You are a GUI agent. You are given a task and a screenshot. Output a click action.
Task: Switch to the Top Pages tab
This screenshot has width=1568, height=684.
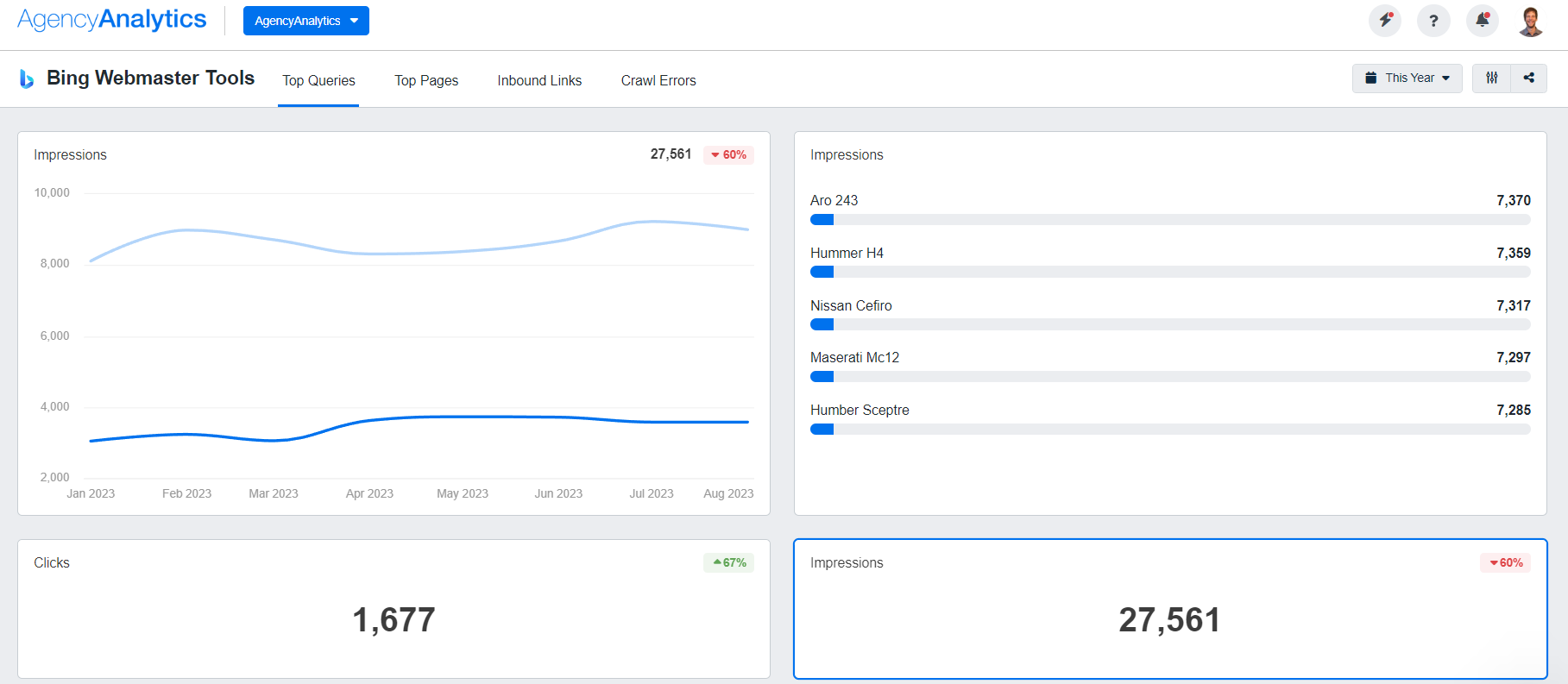[x=426, y=80]
